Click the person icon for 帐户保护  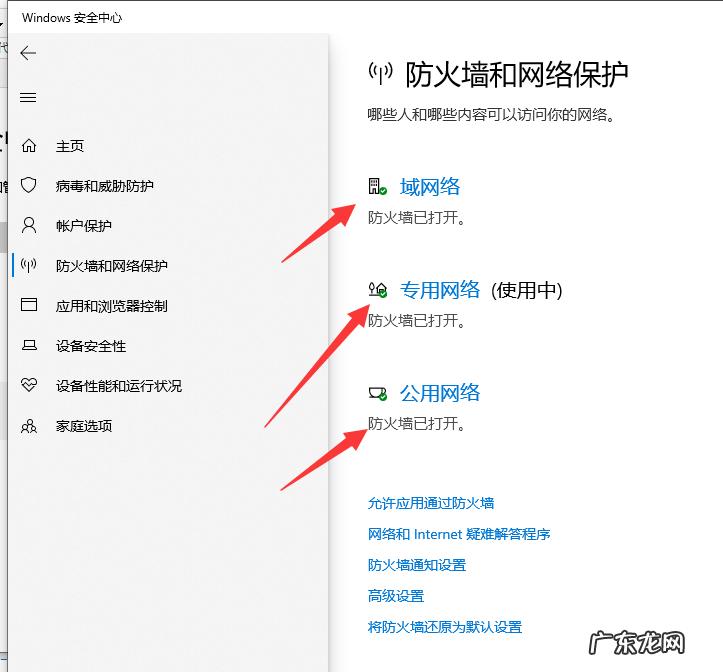point(29,226)
